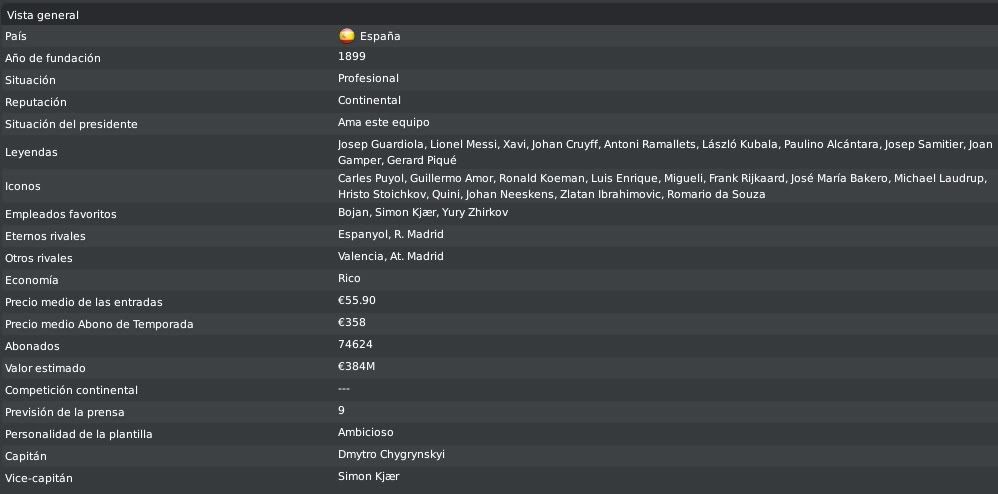Image resolution: width=998 pixels, height=494 pixels.
Task: Open Valencia in other rivals
Action: point(360,256)
